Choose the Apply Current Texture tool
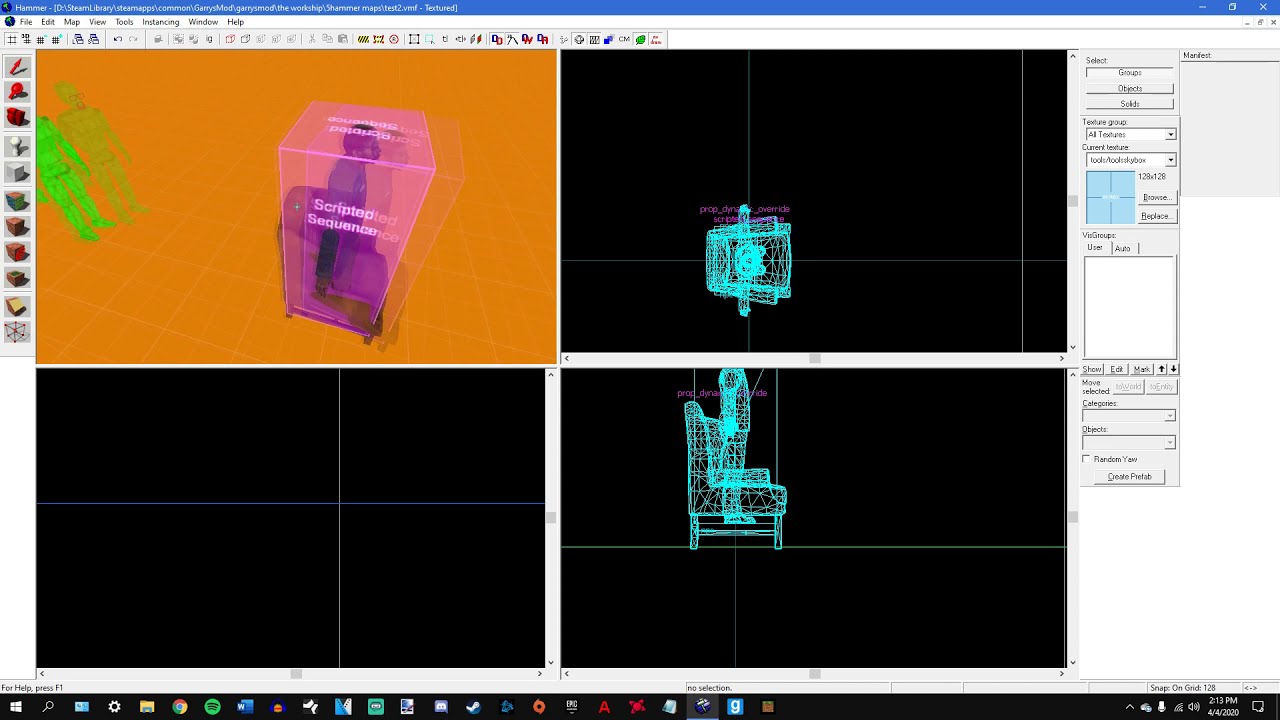Viewport: 1280px width, 720px height. (17, 227)
